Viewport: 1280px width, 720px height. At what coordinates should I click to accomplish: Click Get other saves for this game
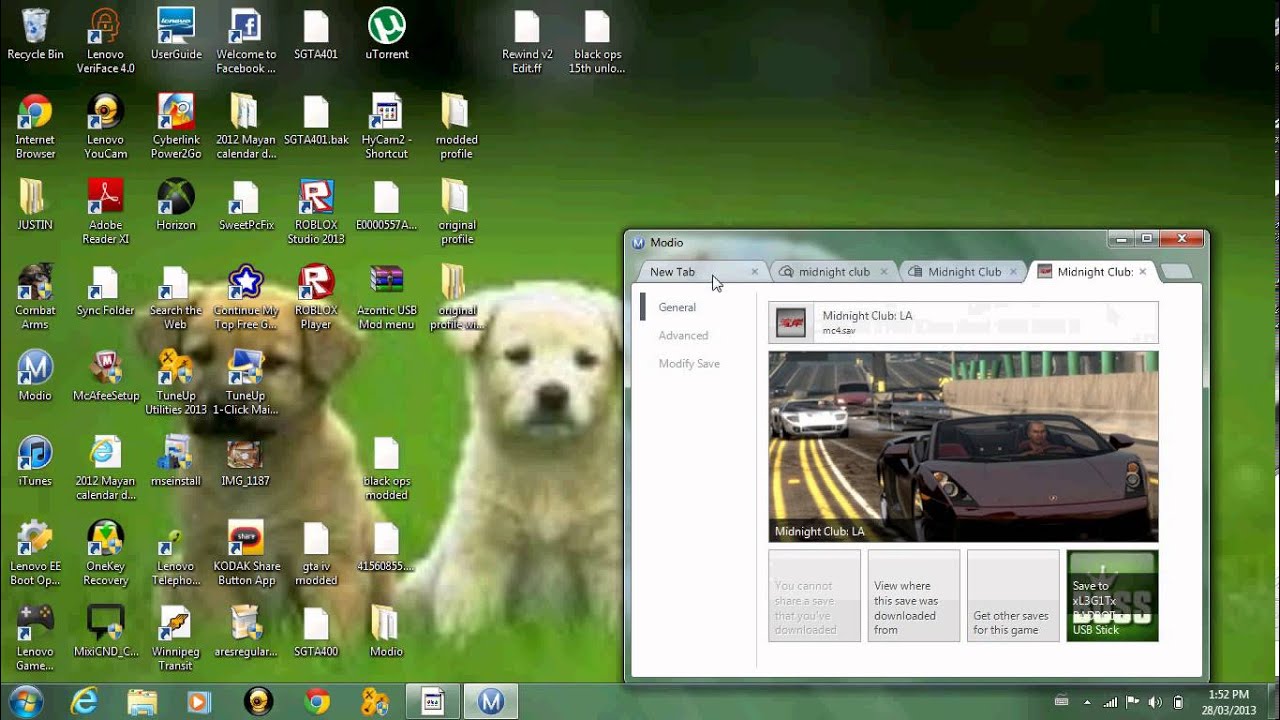click(1013, 595)
